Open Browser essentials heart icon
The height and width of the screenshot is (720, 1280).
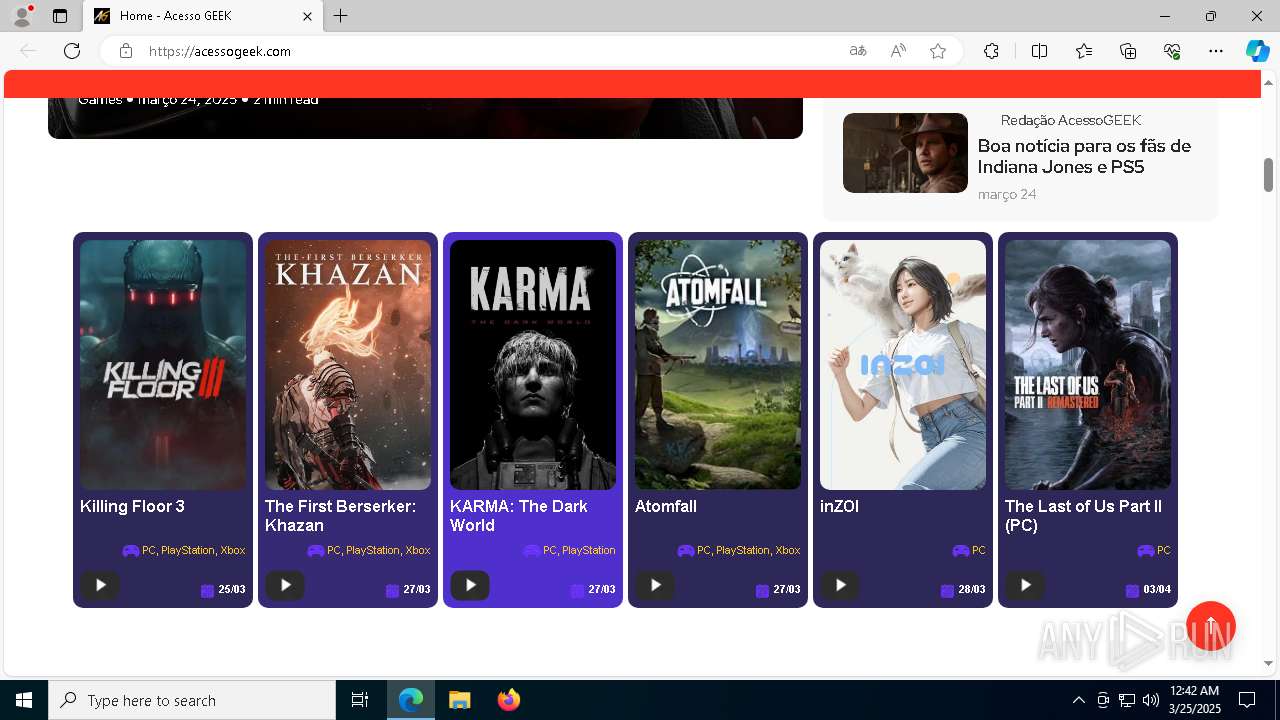tap(1172, 51)
